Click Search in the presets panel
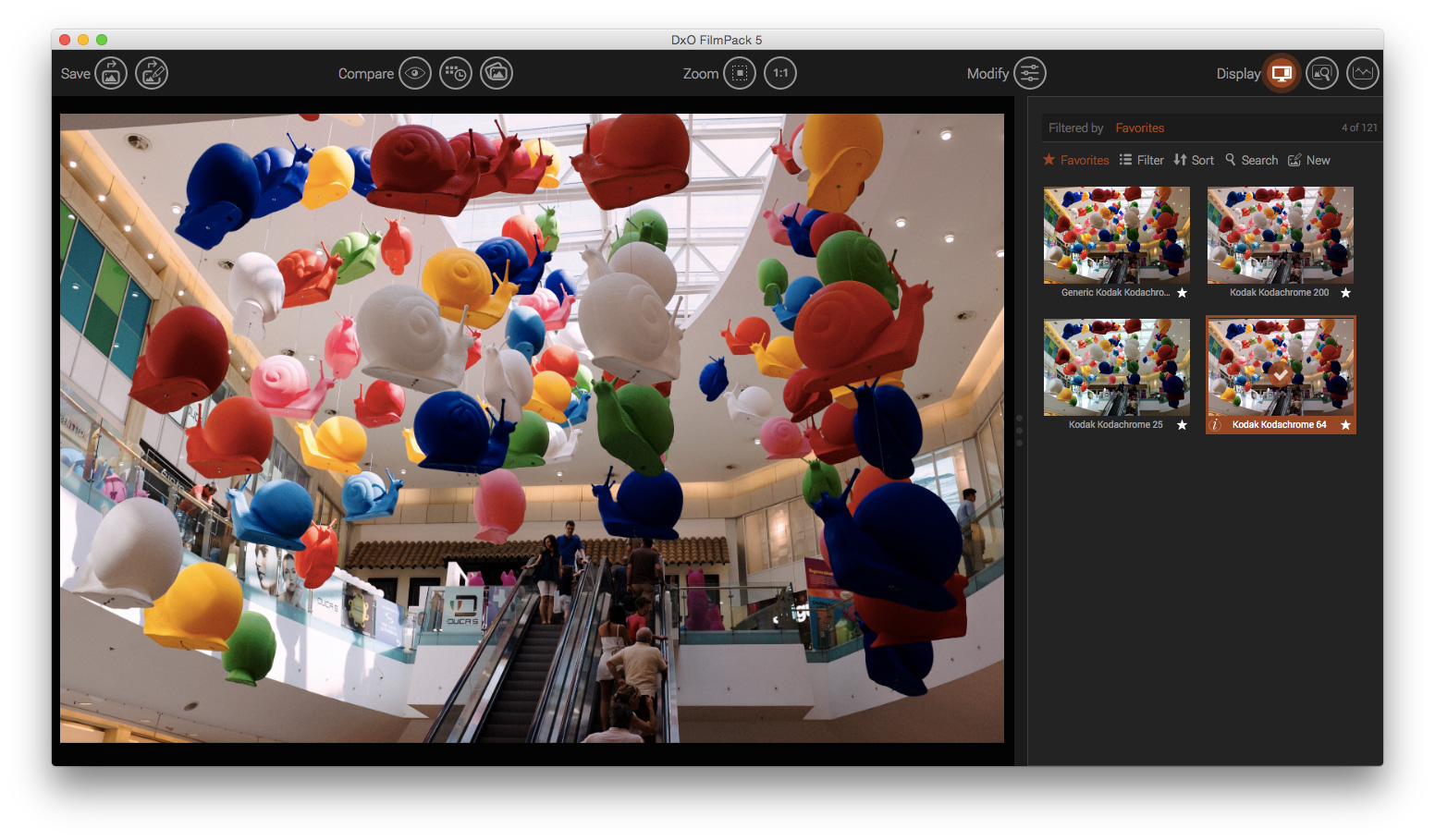The height and width of the screenshot is (840, 1435). point(1252,160)
